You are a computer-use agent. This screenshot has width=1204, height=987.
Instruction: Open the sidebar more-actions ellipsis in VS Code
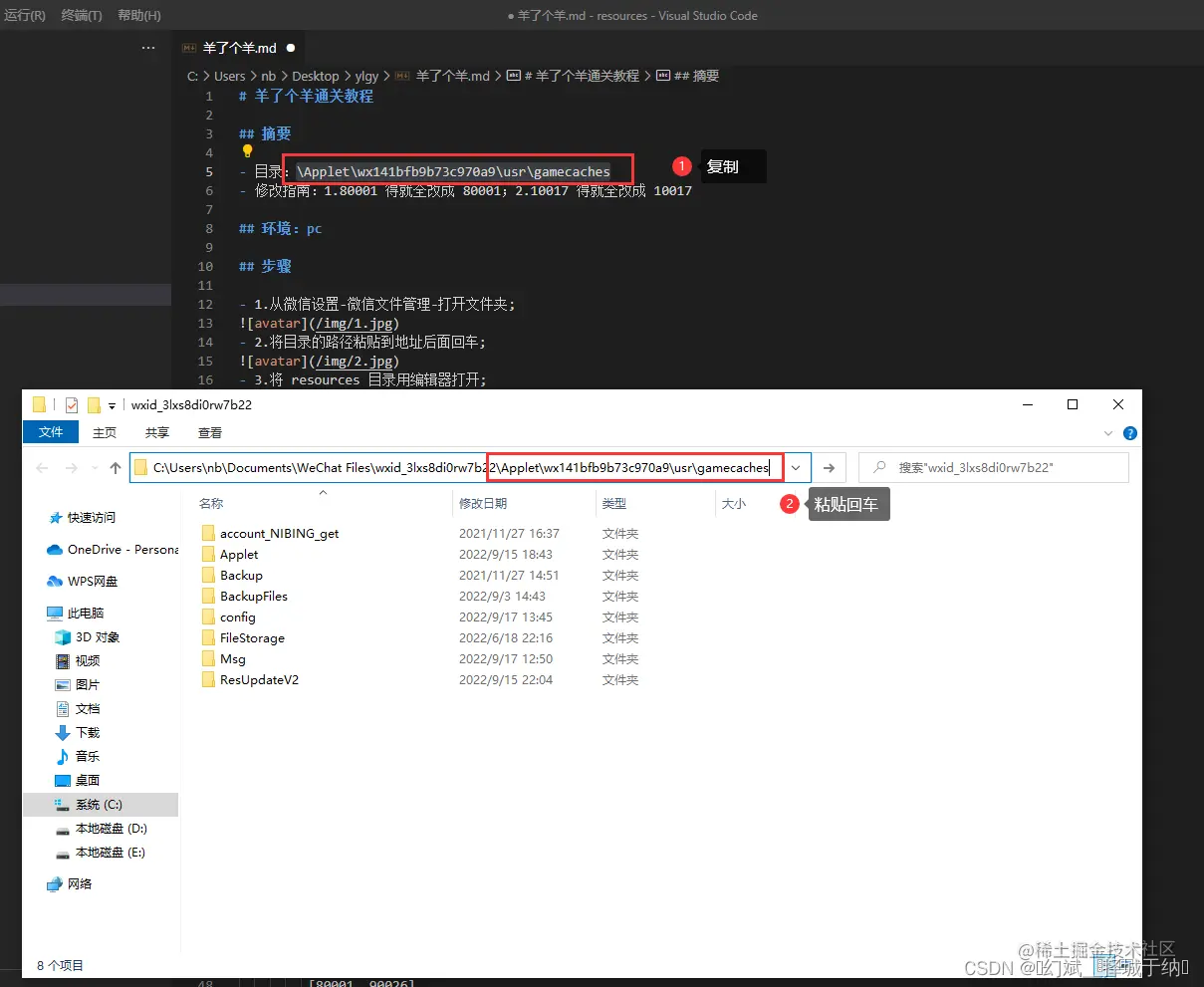[148, 47]
